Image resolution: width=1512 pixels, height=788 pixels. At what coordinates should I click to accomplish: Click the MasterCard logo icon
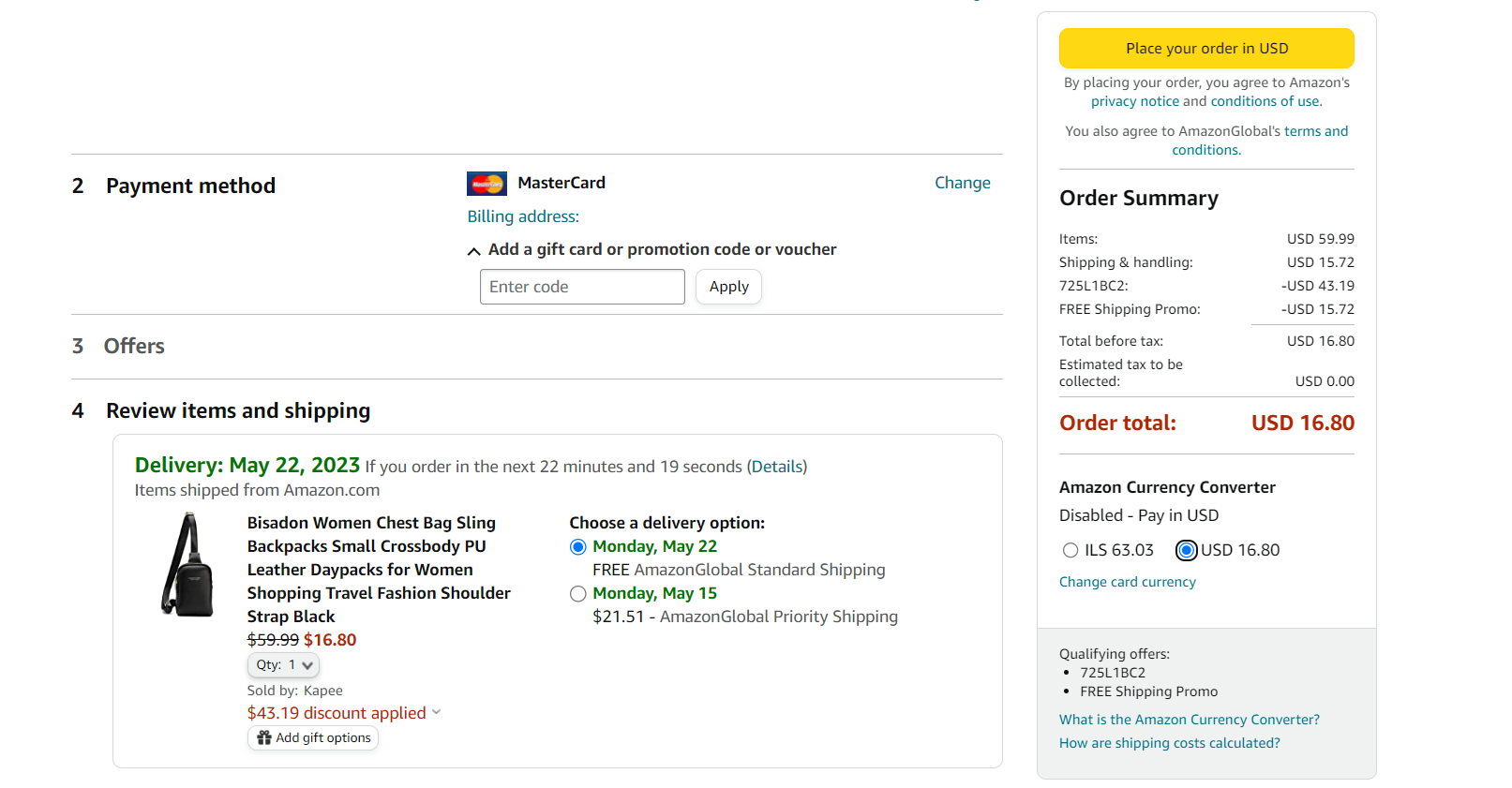pos(487,184)
